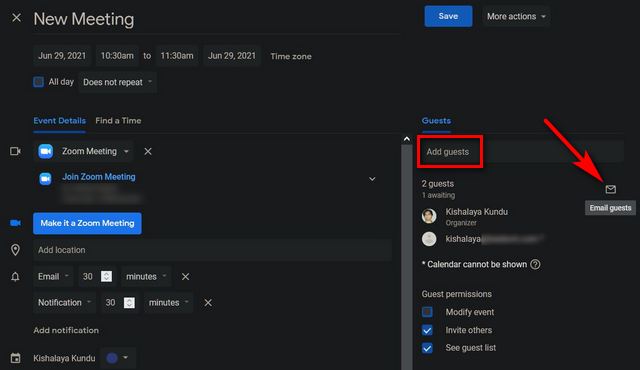Click the blue Zoom camera sidebar icon
Screen dimensions: 640x370
[x=16, y=223]
